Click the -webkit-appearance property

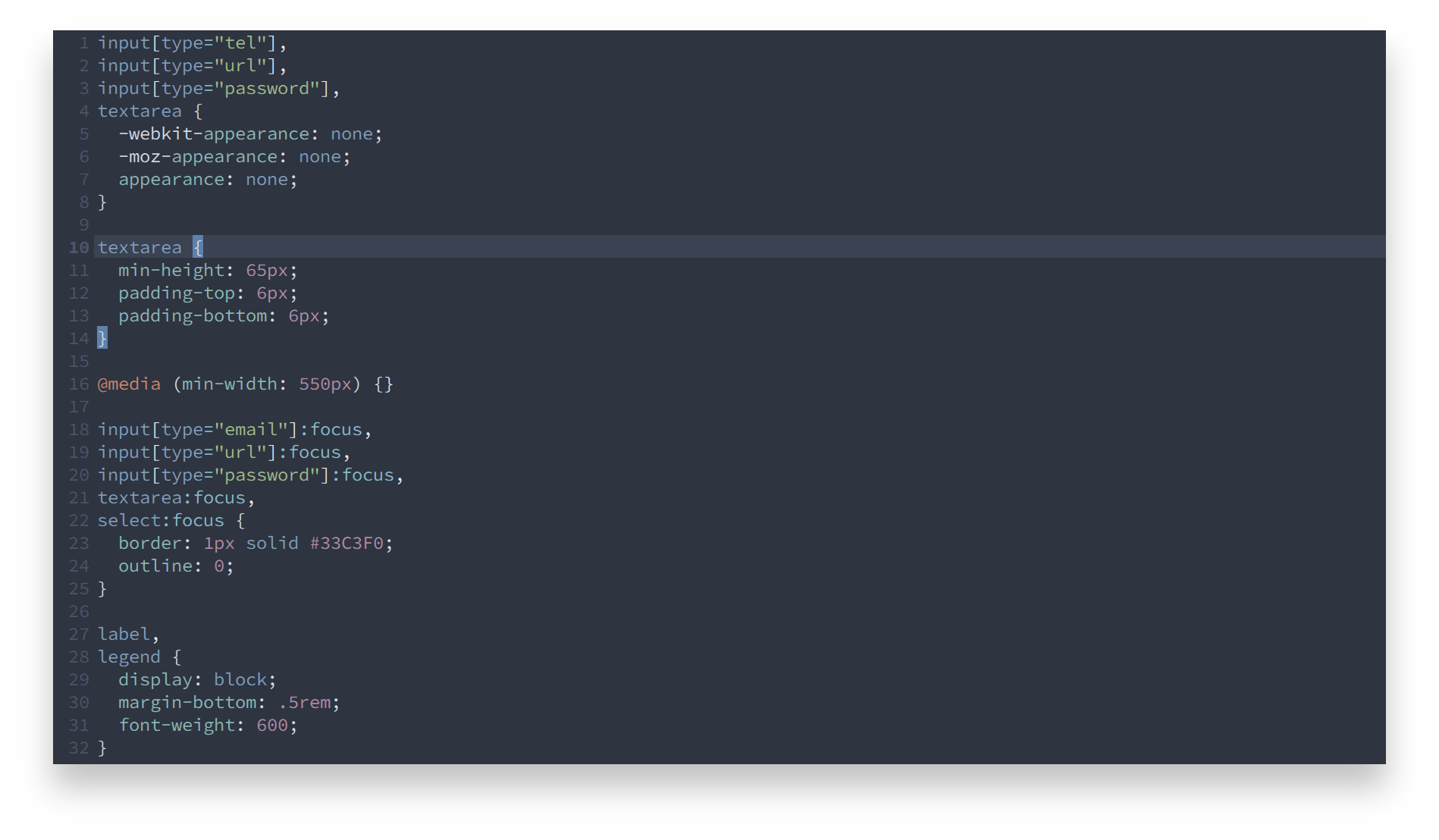[x=214, y=134]
